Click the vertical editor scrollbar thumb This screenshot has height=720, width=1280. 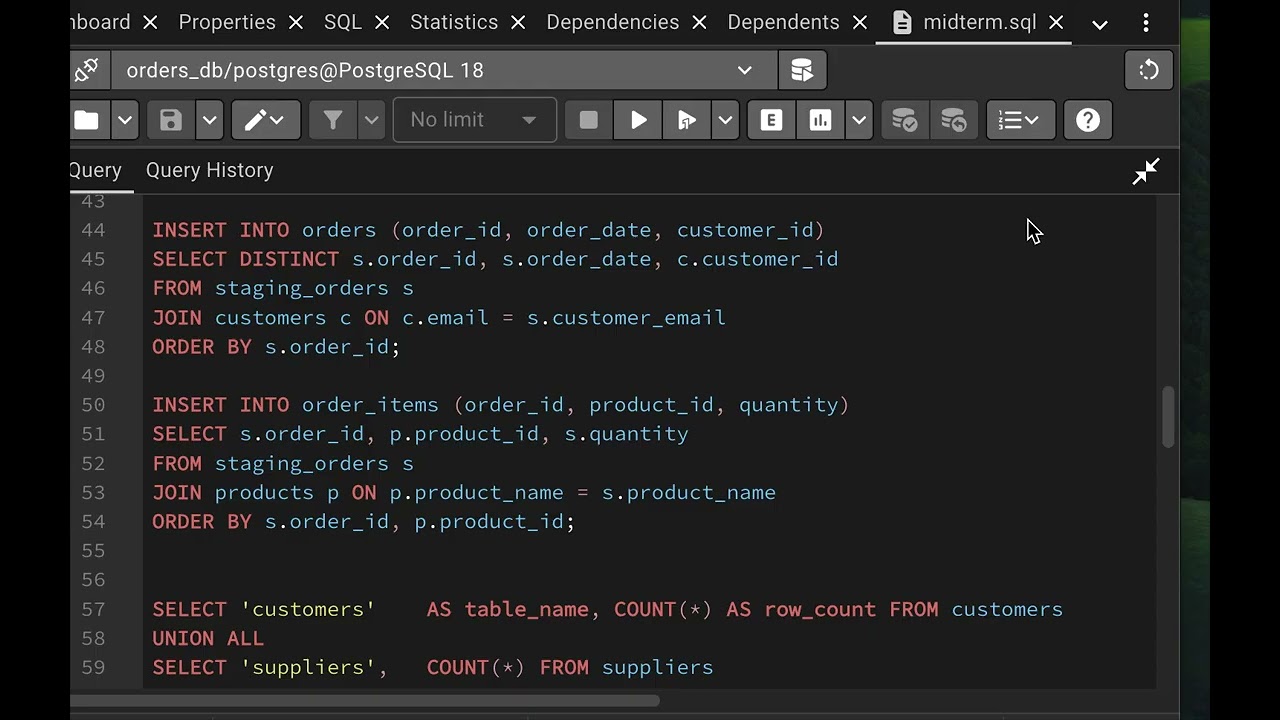point(1168,417)
